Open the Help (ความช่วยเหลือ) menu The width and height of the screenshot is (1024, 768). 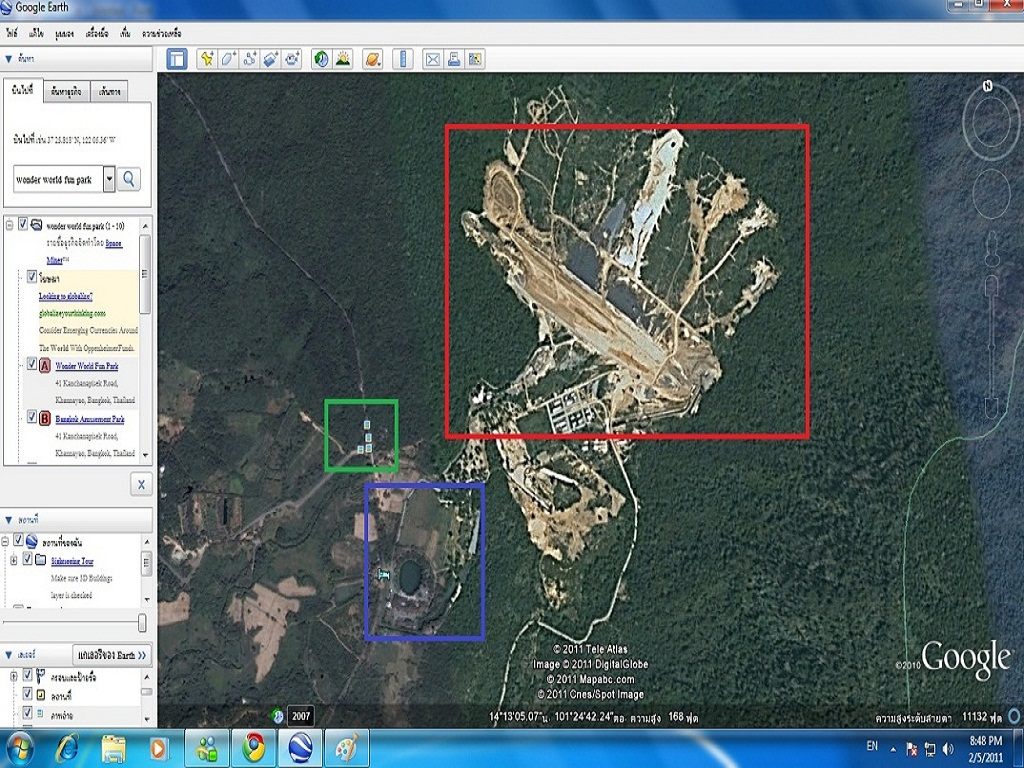tap(161, 33)
